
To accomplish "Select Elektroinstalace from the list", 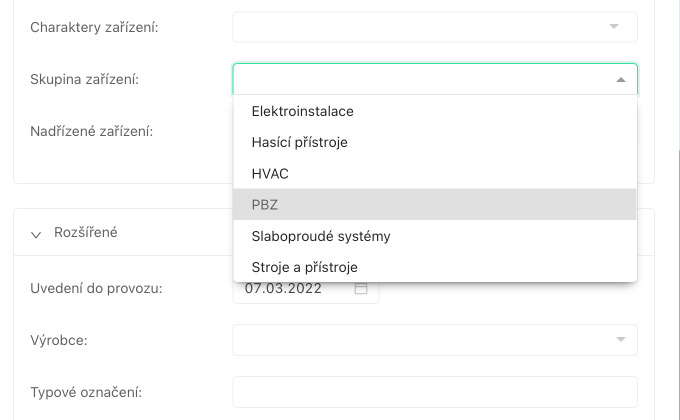I will (x=302, y=111).
